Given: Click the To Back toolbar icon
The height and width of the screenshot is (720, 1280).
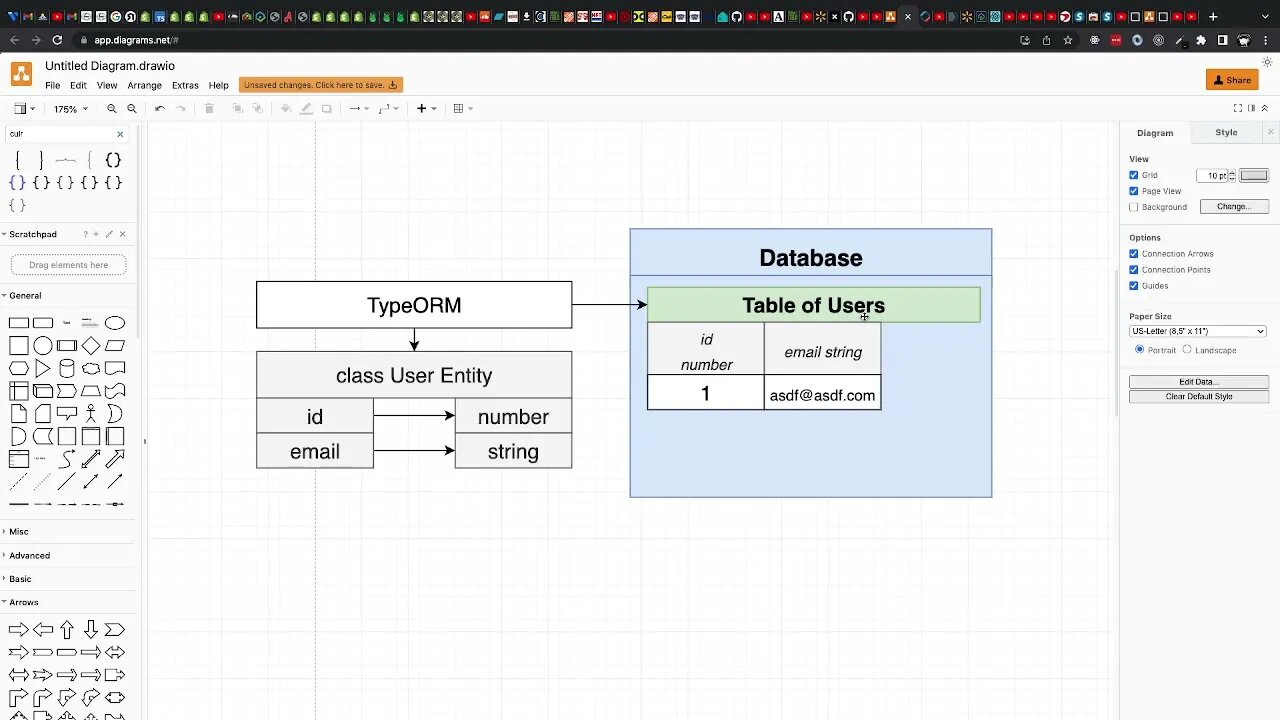Looking at the screenshot, I should [257, 108].
